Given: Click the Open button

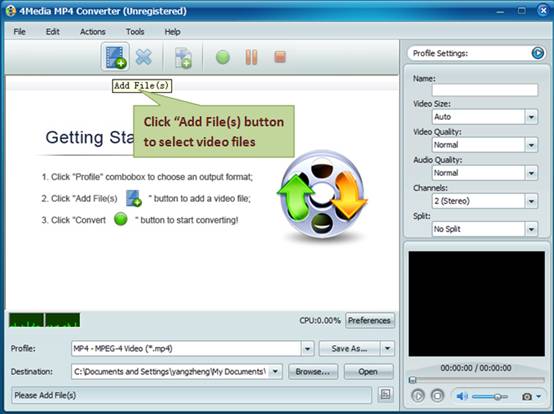Looking at the screenshot, I should pos(368,372).
